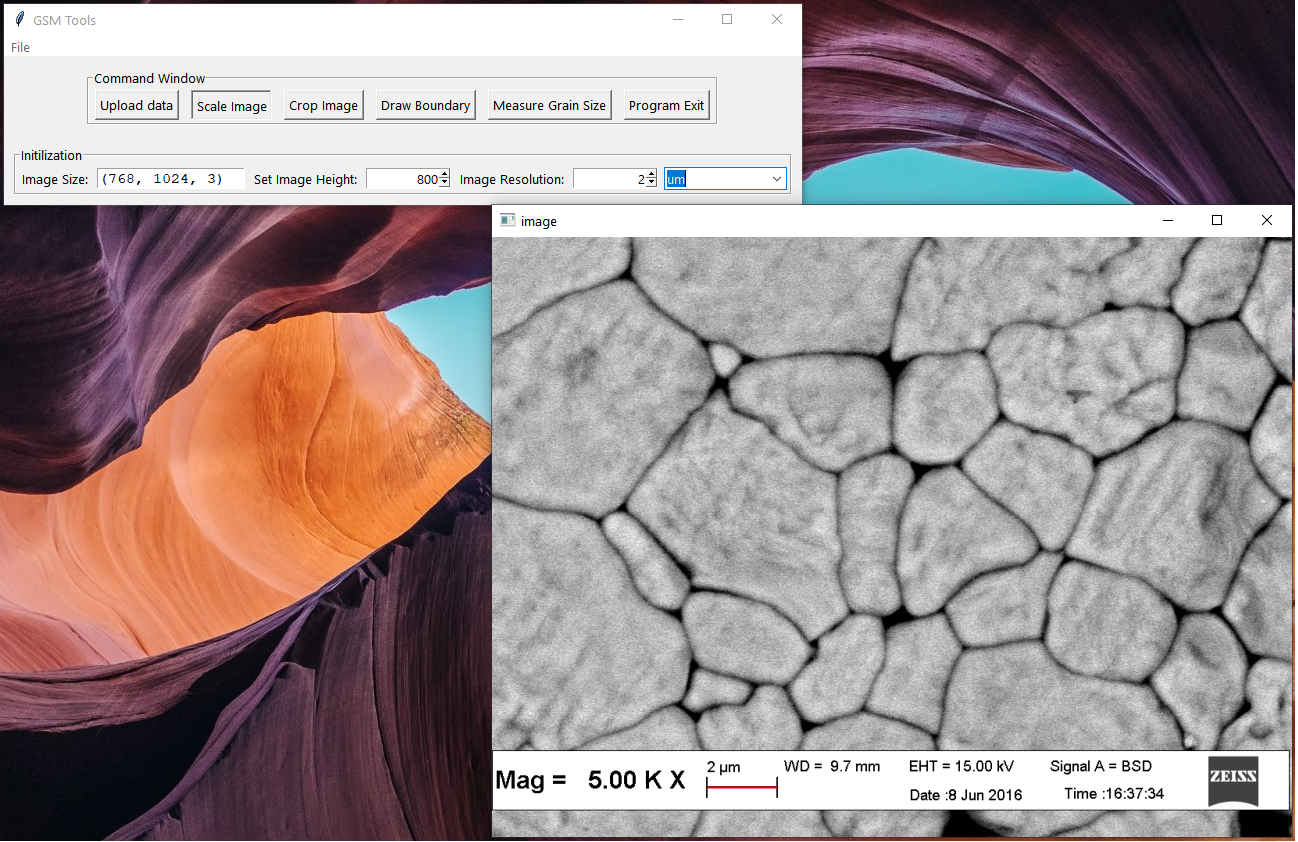Click Draw Boundary
Screen dimensions: 1298x842
click(x=425, y=104)
